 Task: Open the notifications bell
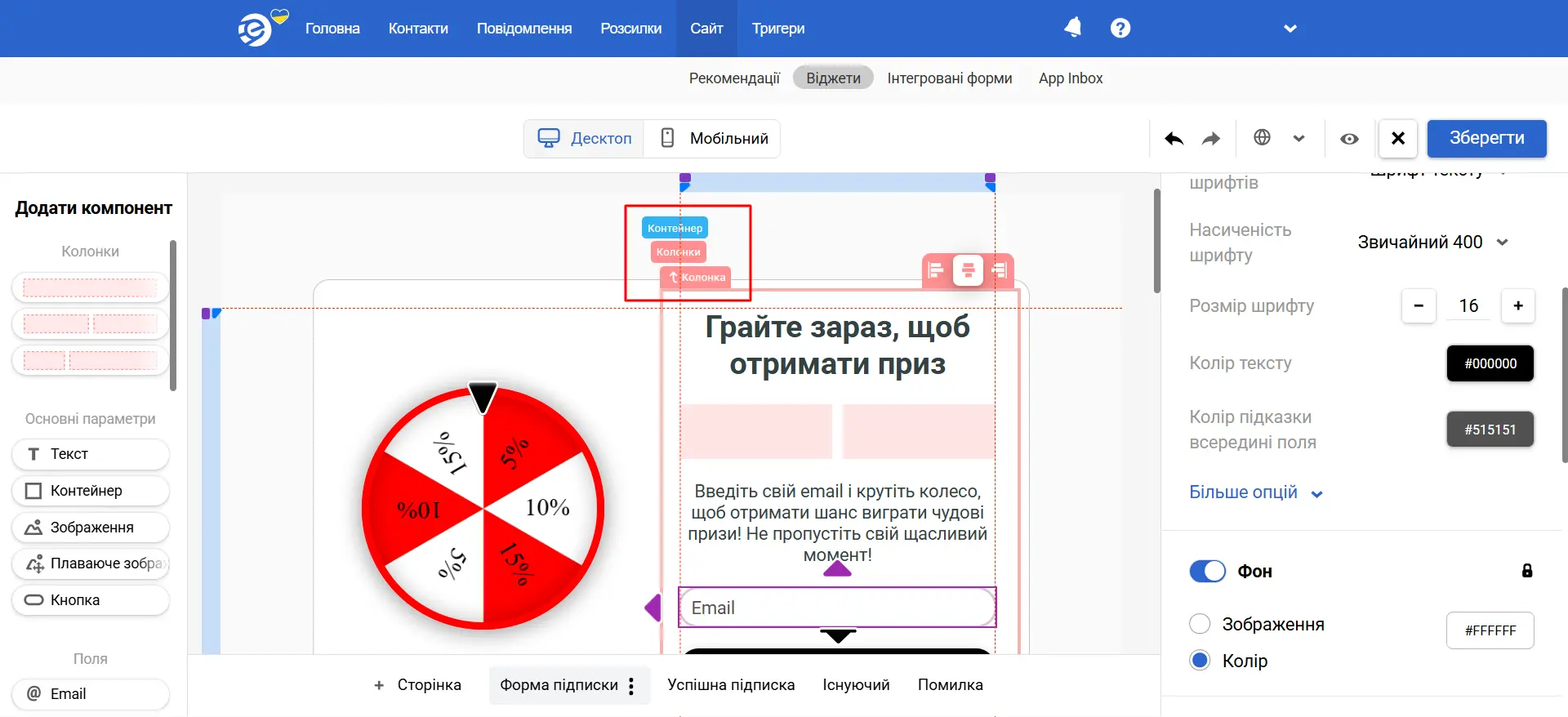pos(1073,28)
